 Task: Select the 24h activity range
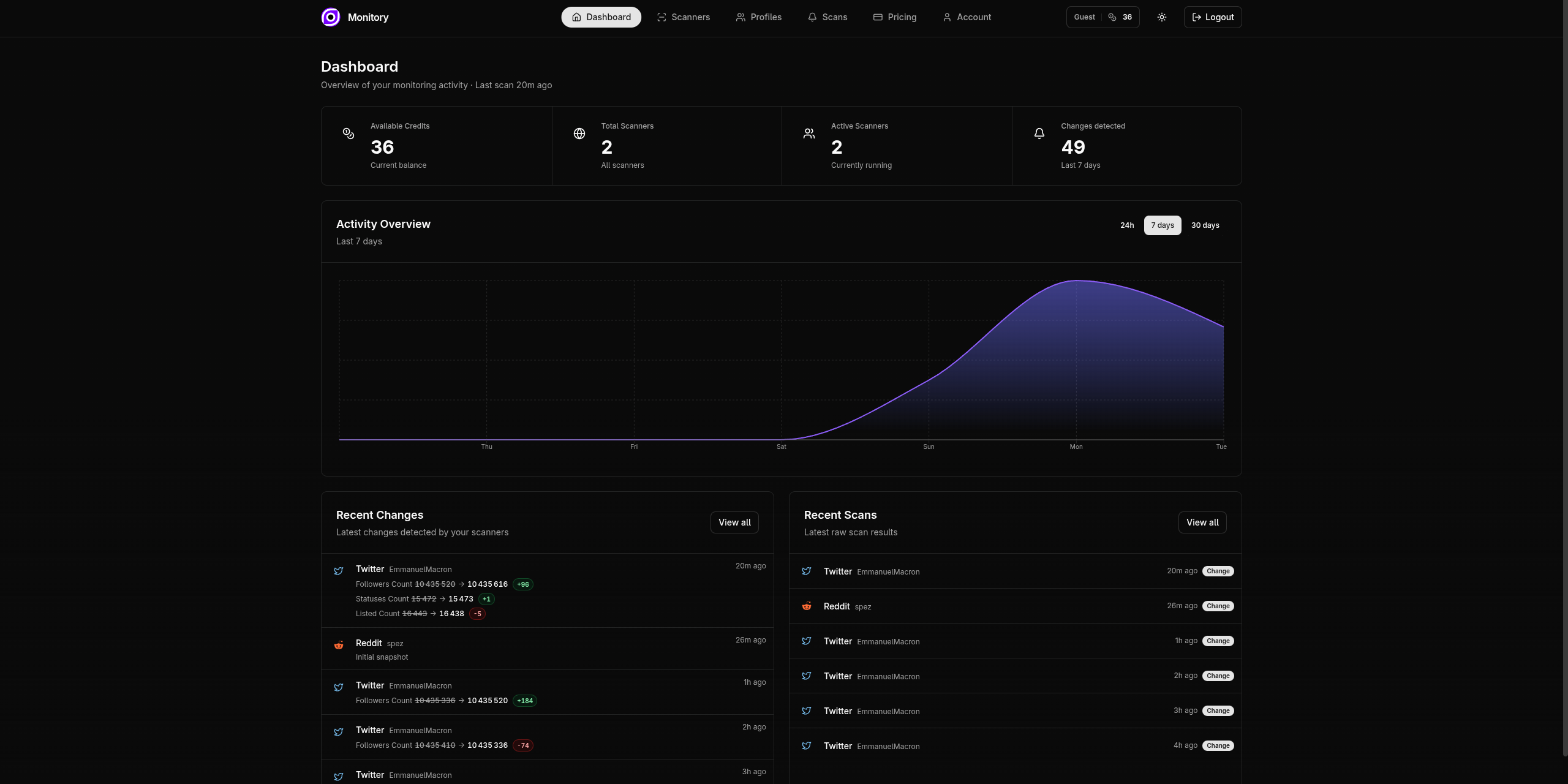click(x=1127, y=225)
